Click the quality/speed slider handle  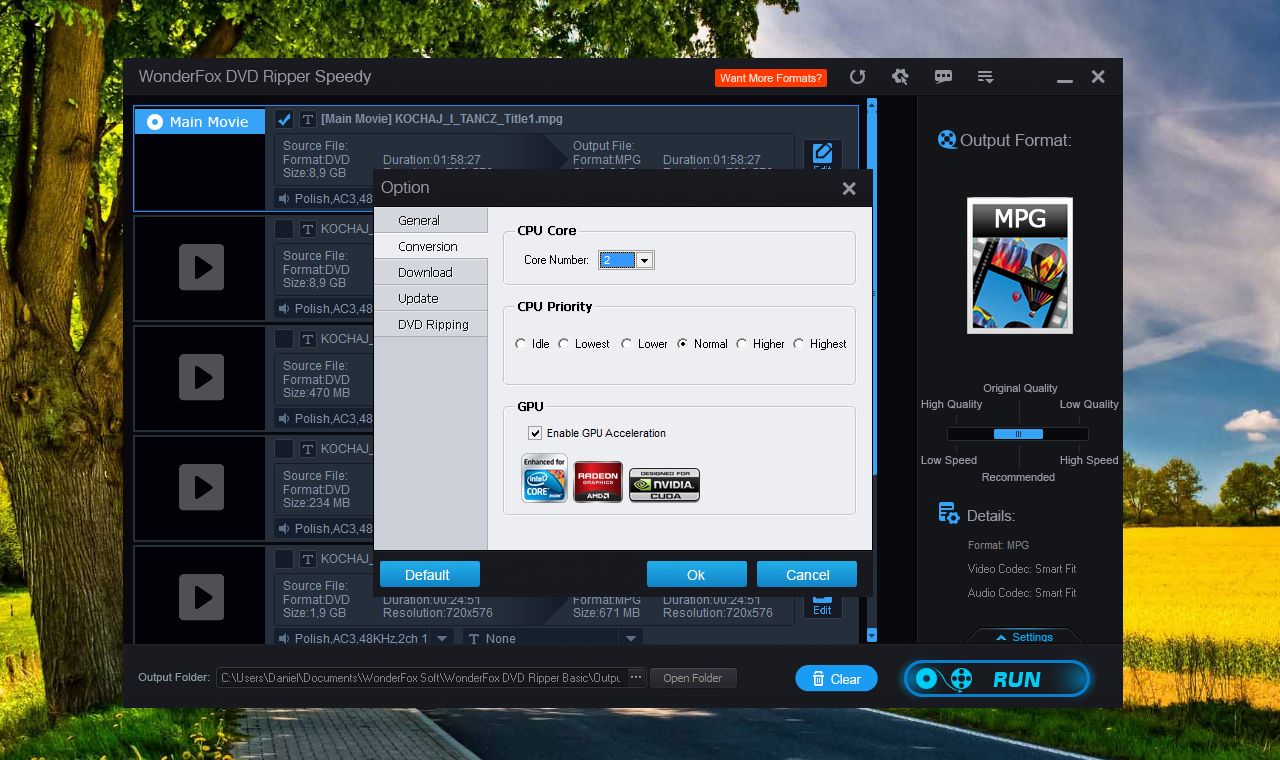(x=1018, y=434)
